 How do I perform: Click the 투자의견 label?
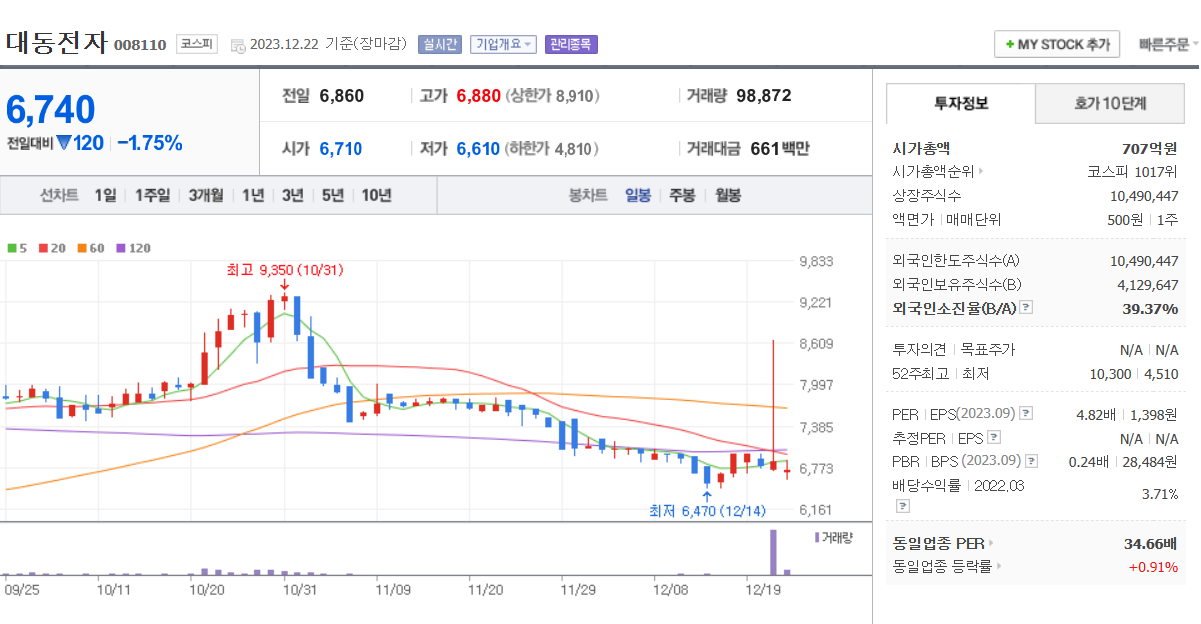pos(919,350)
